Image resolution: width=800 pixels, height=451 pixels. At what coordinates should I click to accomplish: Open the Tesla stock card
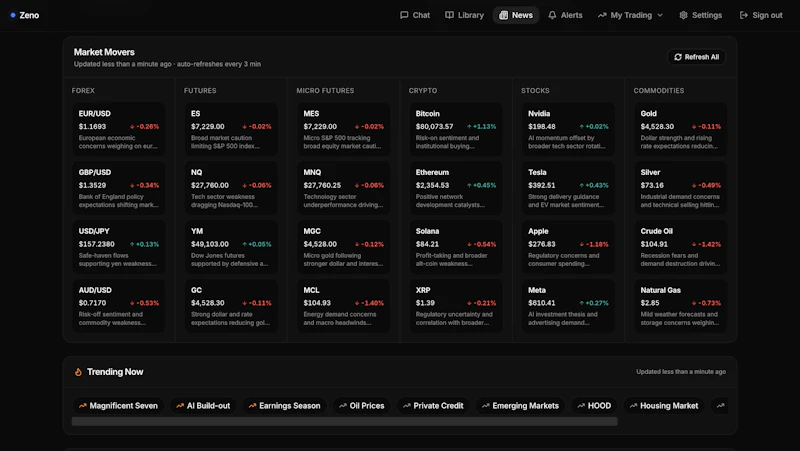[568, 188]
